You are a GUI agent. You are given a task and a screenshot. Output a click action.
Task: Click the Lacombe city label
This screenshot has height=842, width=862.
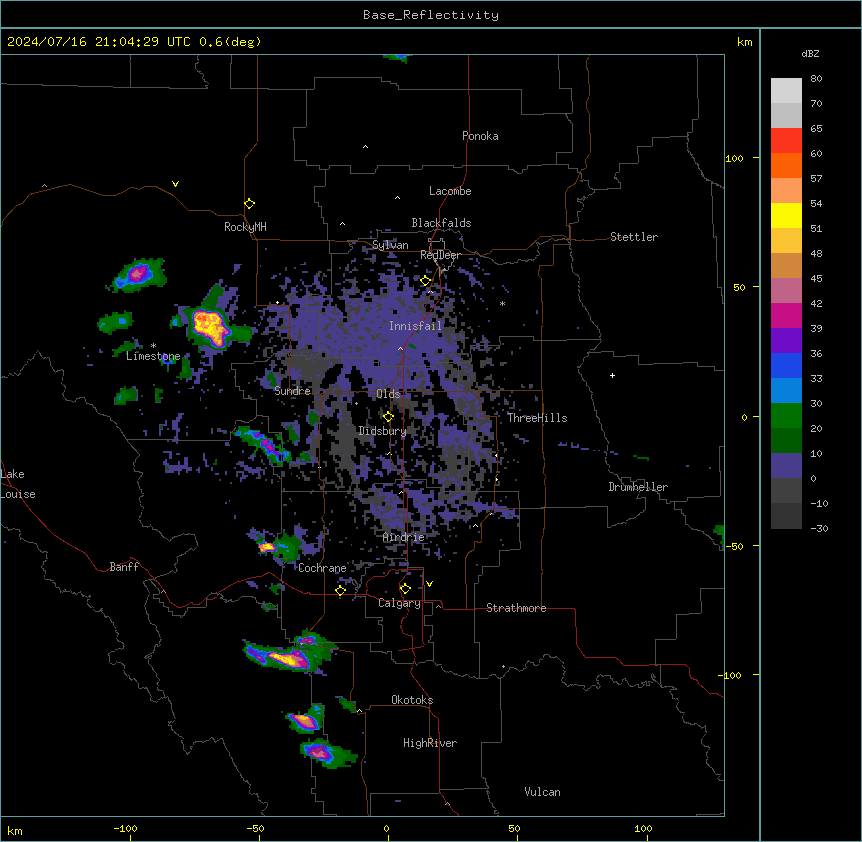click(x=450, y=191)
